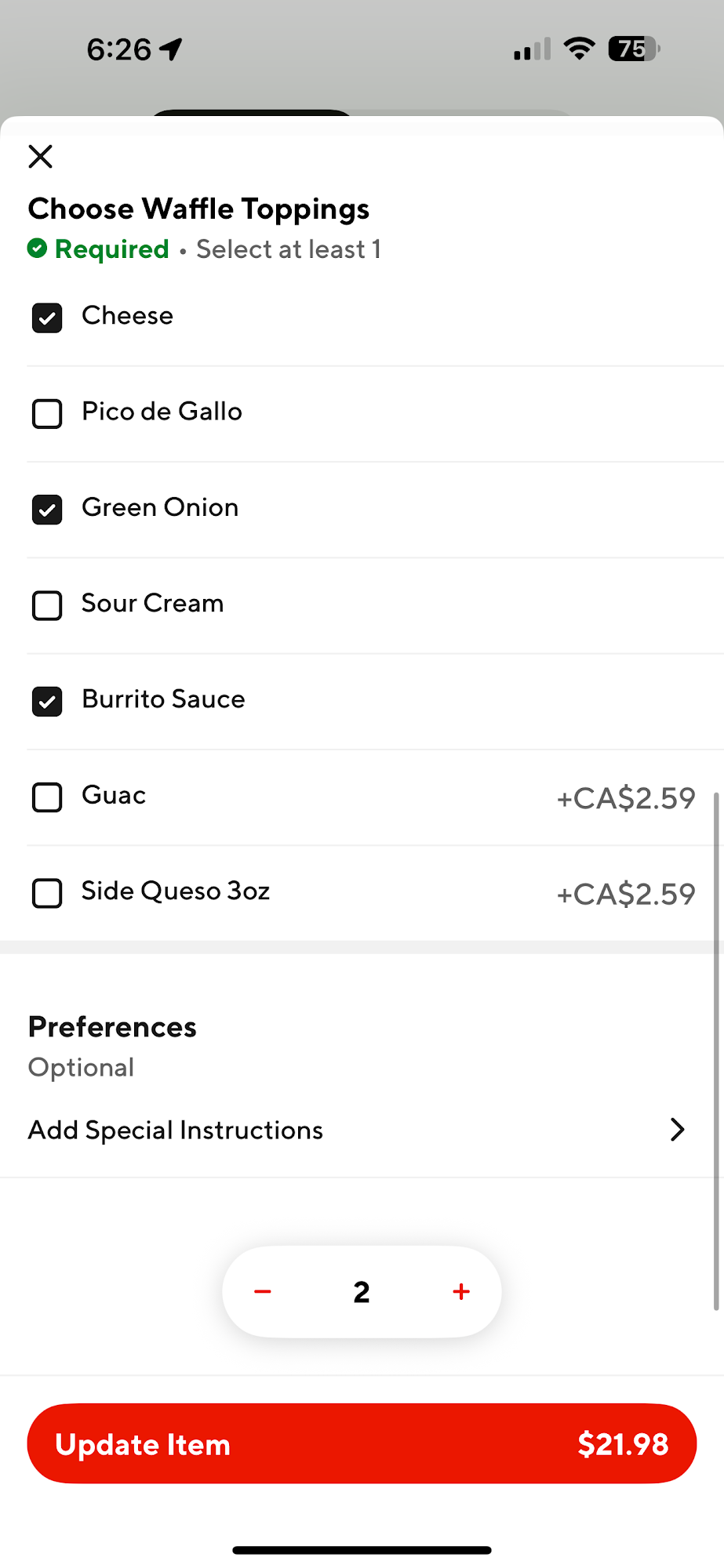
Task: Select the Side Queso 3oz option
Action: click(47, 893)
